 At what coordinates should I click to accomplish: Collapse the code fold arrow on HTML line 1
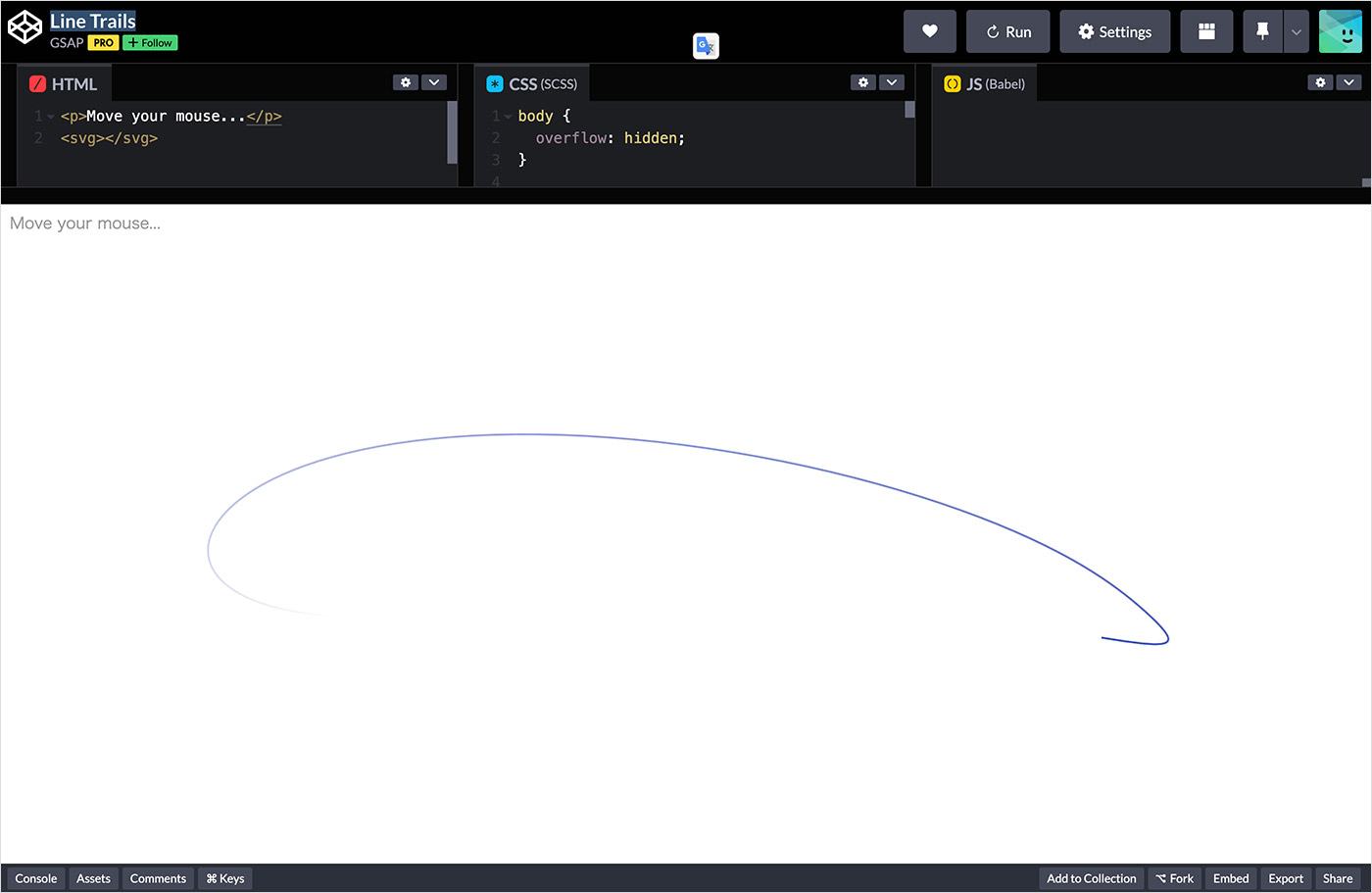[51, 117]
